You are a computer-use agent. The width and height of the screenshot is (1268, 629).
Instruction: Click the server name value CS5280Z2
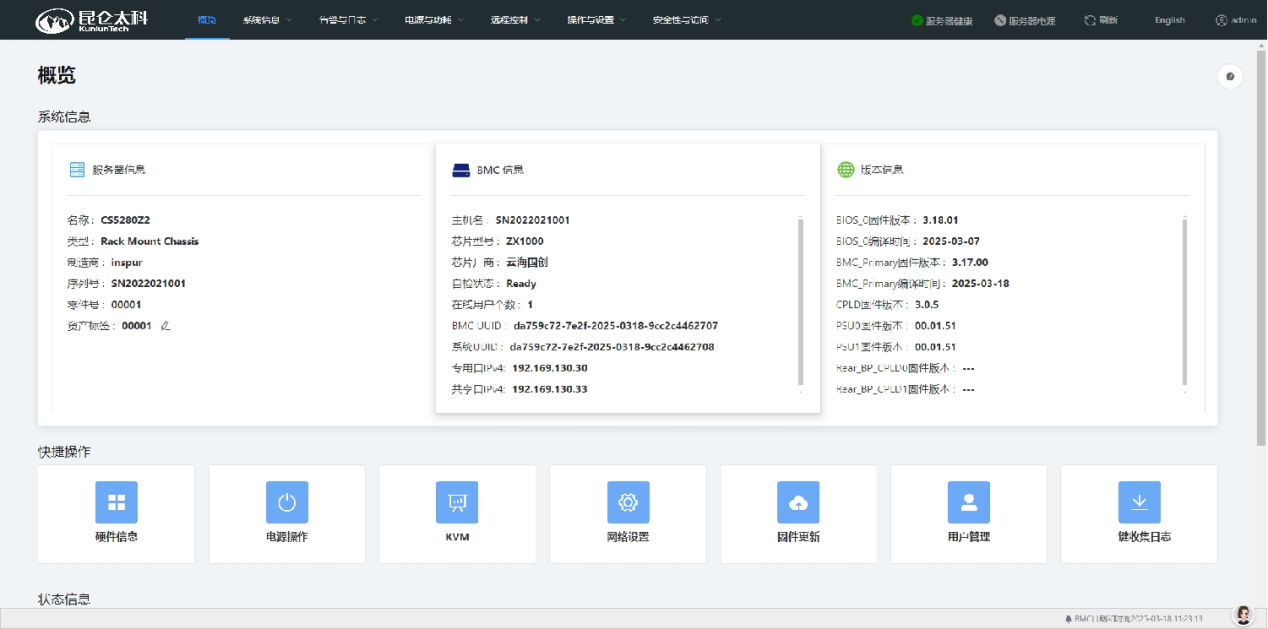pyautogui.click(x=125, y=220)
